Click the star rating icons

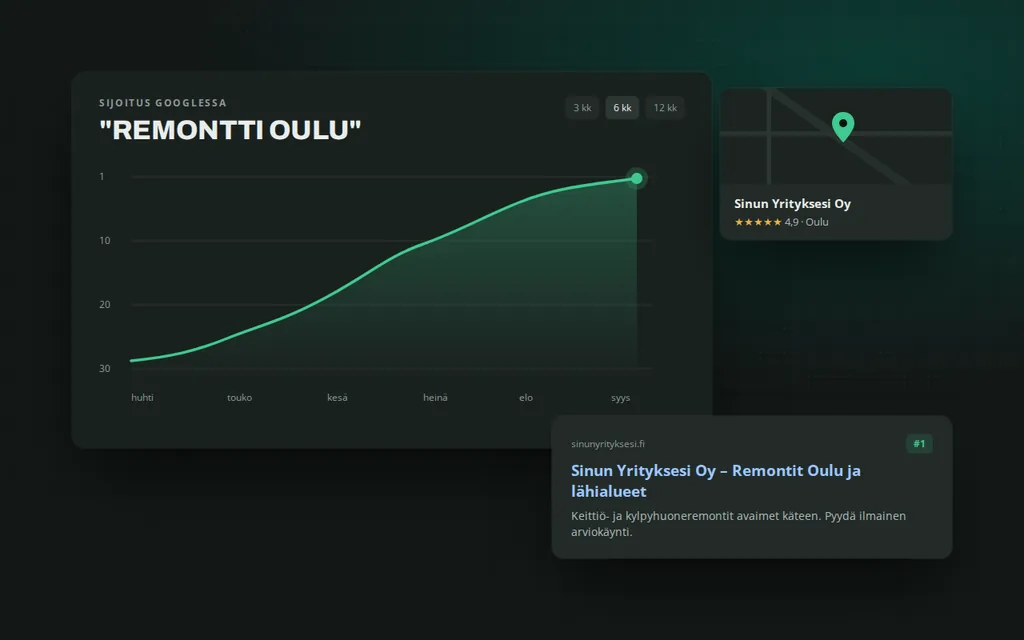coord(758,222)
